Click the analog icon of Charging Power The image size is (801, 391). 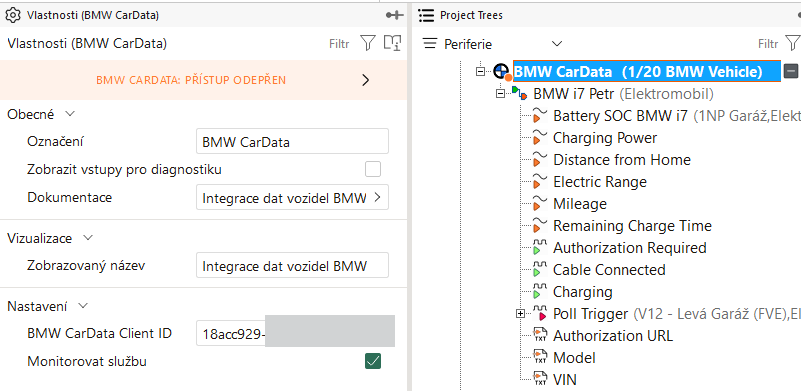click(539, 137)
